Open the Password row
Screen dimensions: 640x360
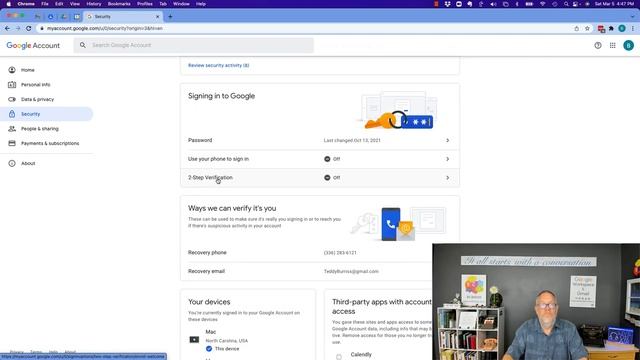320,140
